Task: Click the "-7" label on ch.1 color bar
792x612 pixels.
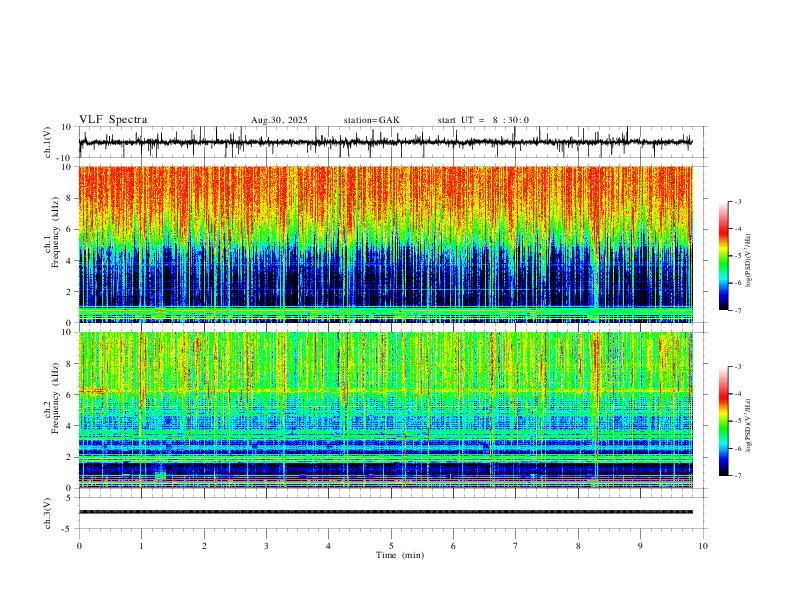Action: coord(737,310)
